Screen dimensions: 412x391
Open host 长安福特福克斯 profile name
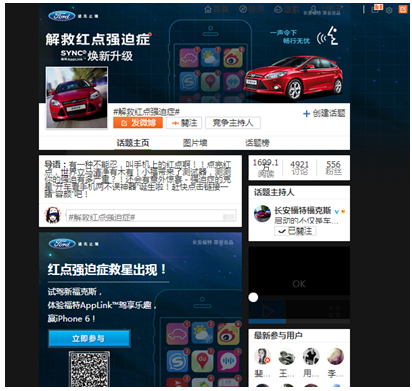302,210
